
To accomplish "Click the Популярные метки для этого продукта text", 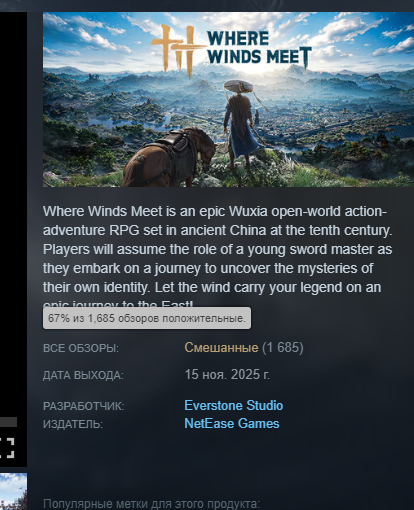I will pyautogui.click(x=151, y=503).
